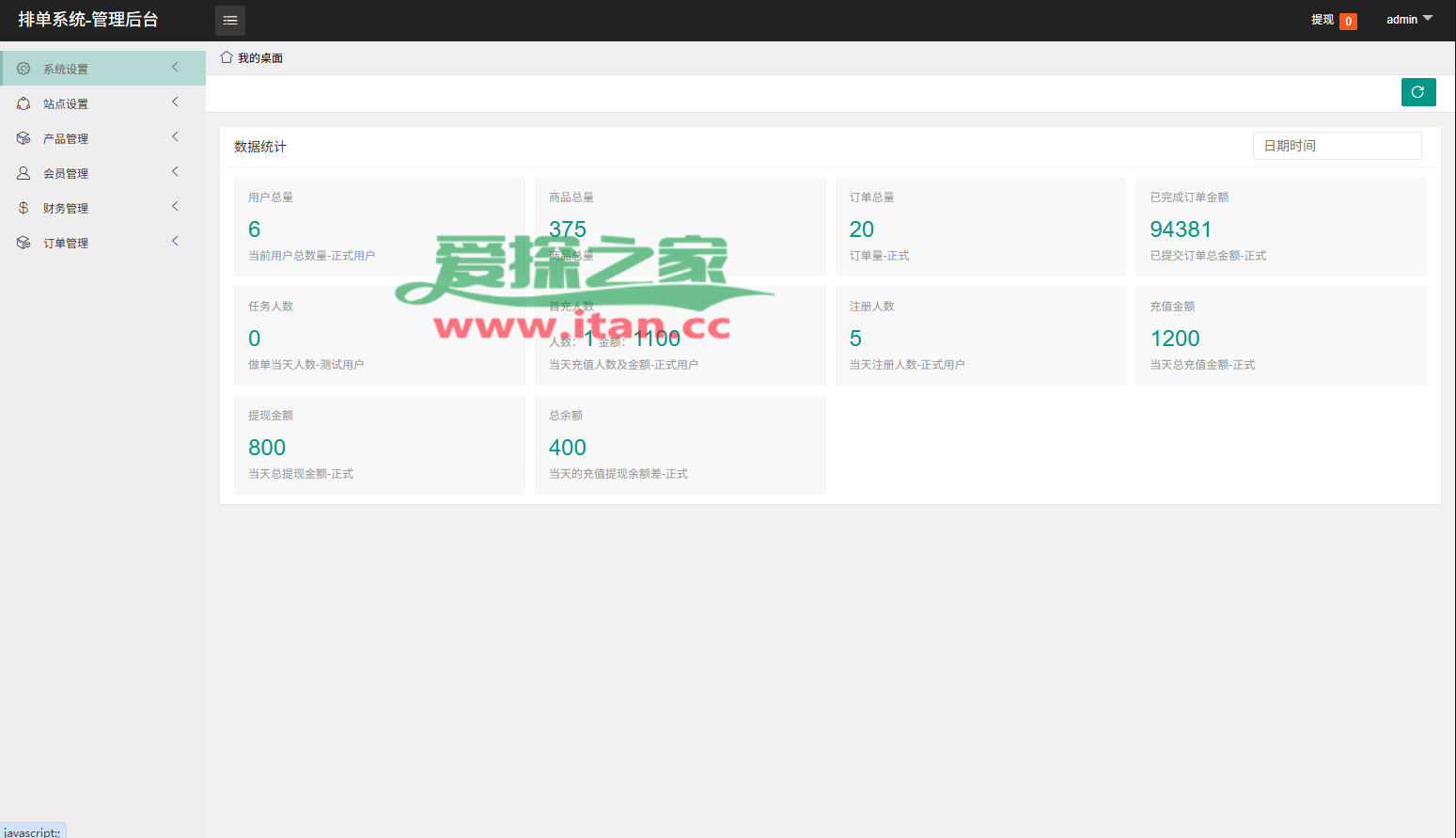Click the 站点设置 sidebar icon
The height and width of the screenshot is (838, 1456).
coord(23,103)
